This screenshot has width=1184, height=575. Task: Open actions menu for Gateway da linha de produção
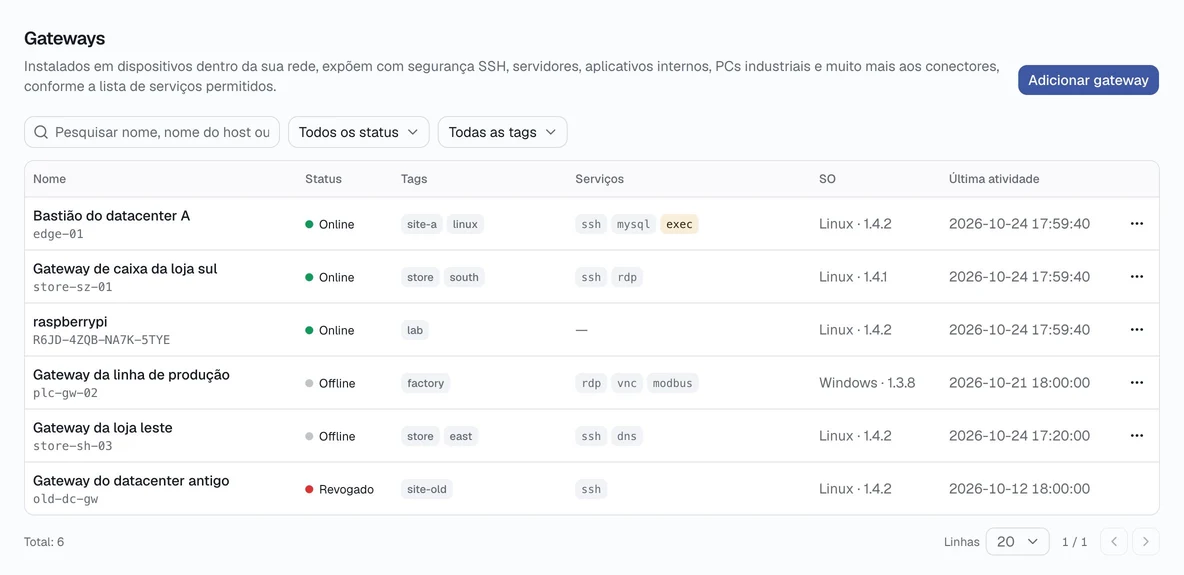(1136, 382)
